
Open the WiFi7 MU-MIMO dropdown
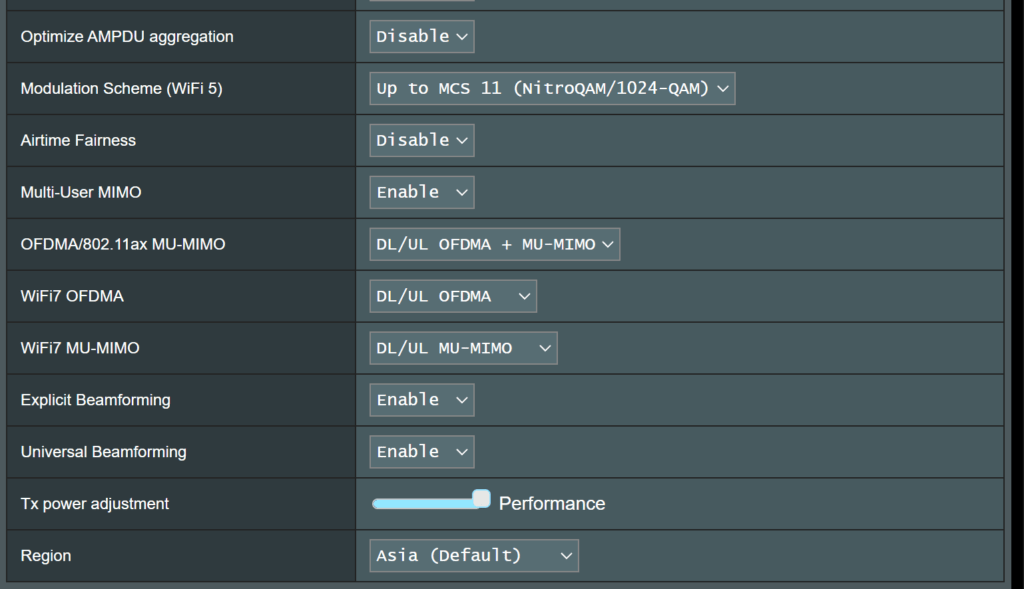pyautogui.click(x=464, y=348)
